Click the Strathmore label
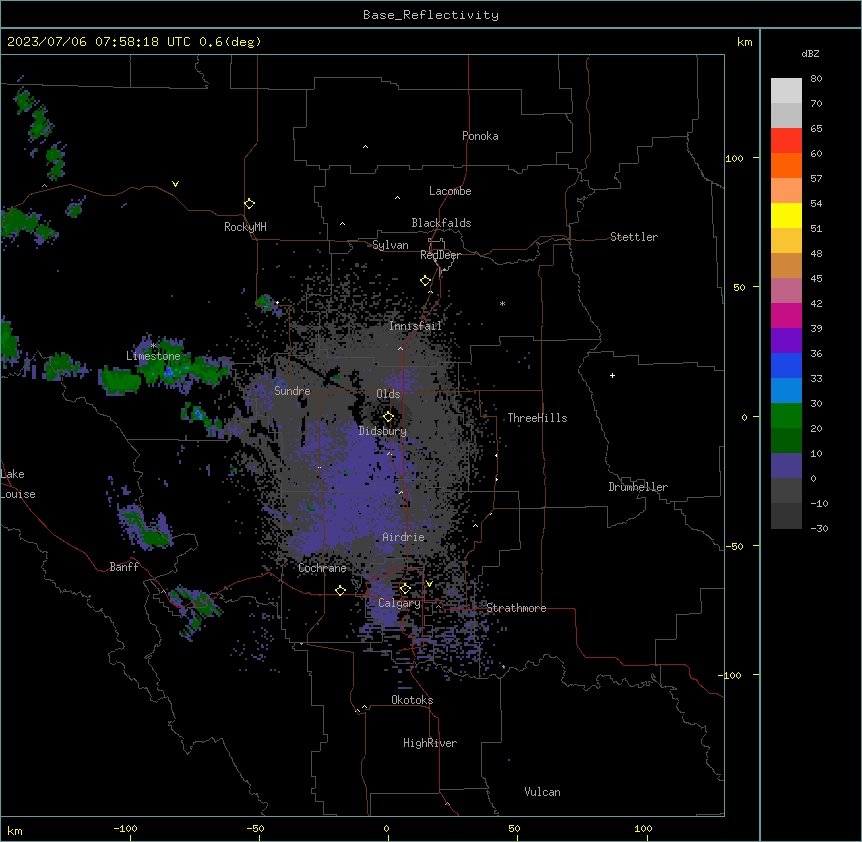 click(x=516, y=608)
